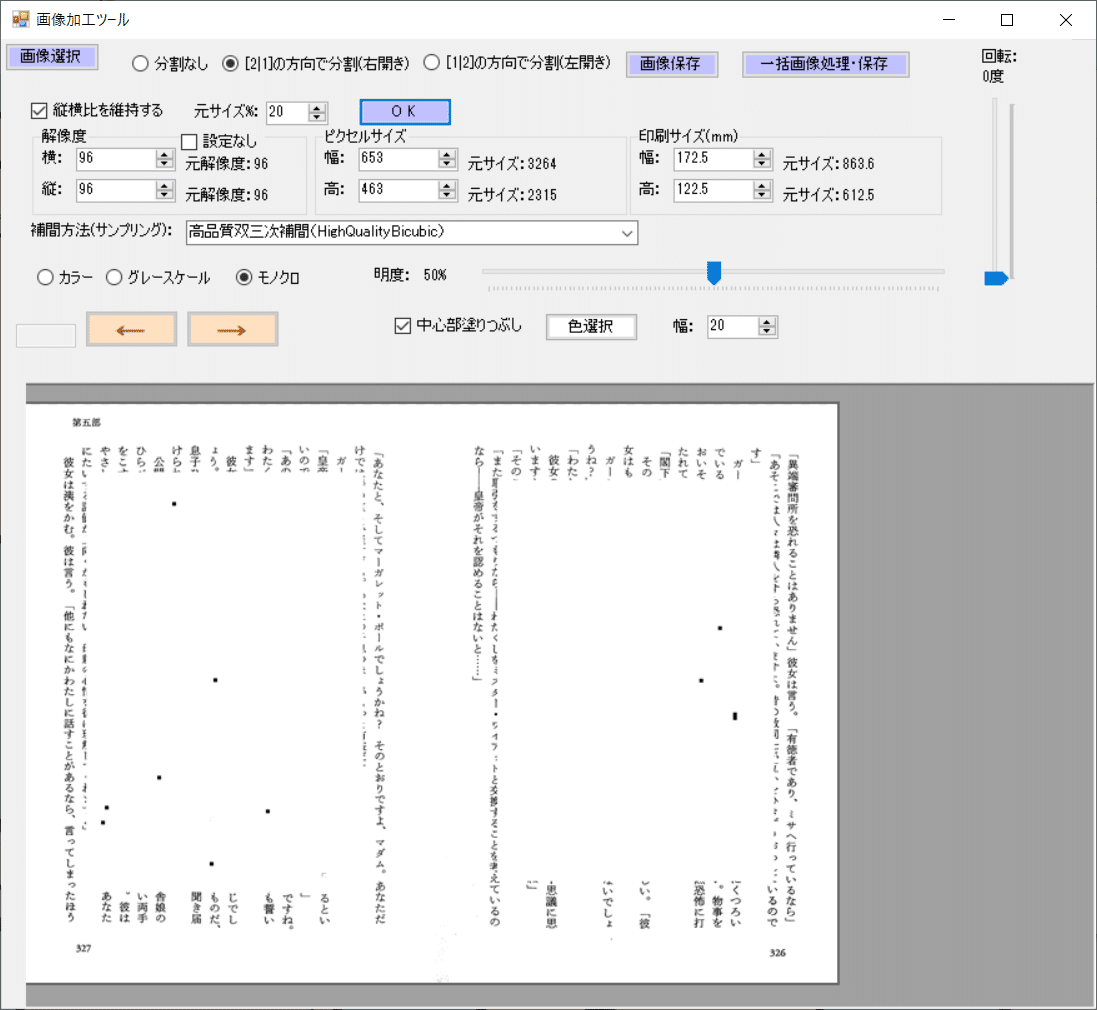The image size is (1097, 1010).
Task: Go to previous image with left arrow
Action: point(132,329)
